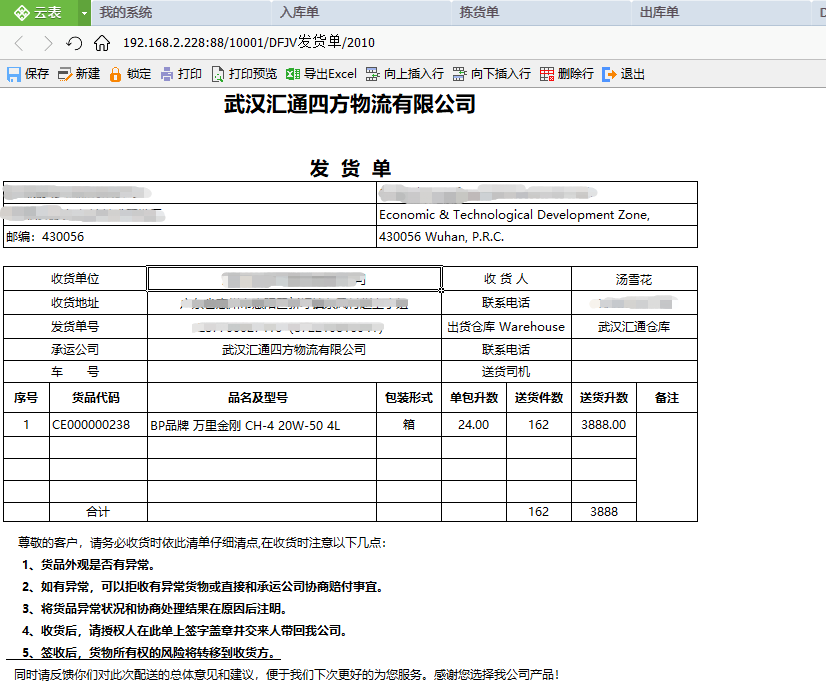The height and width of the screenshot is (700, 826).
Task: Click the 邮编: 430056 cell
Action: point(190,236)
